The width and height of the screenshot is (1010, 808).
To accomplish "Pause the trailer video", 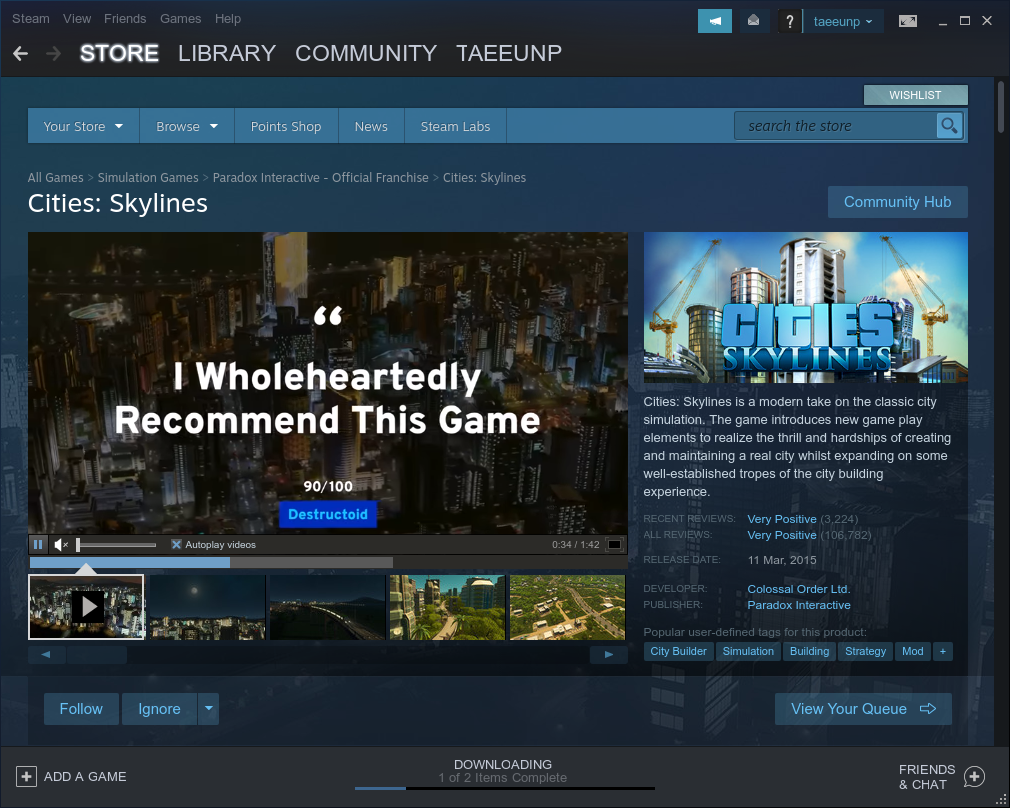I will pyautogui.click(x=38, y=545).
